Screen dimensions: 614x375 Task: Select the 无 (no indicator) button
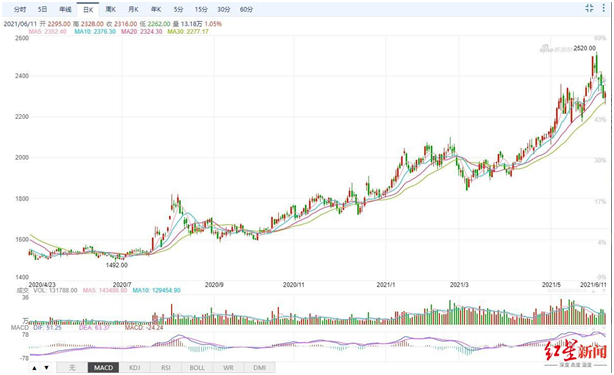(x=72, y=368)
